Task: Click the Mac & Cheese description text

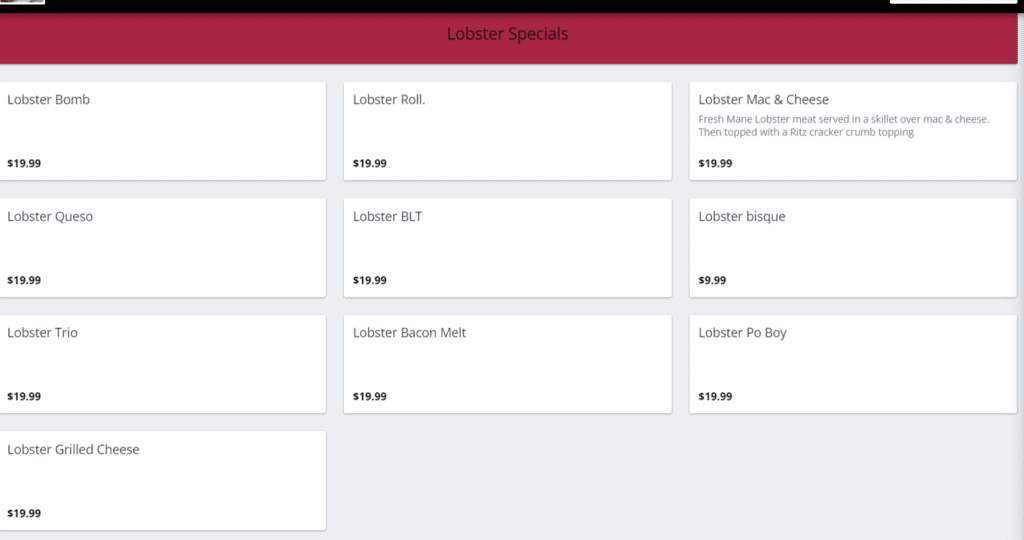Action: tap(844, 125)
